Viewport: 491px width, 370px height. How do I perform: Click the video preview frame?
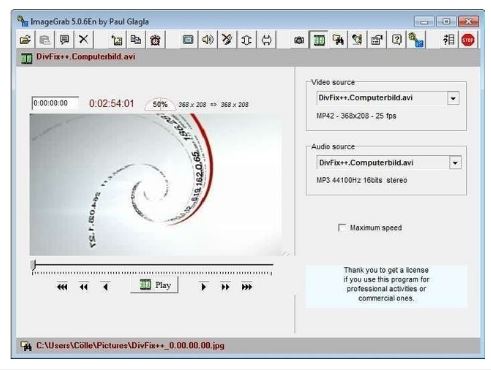156,185
